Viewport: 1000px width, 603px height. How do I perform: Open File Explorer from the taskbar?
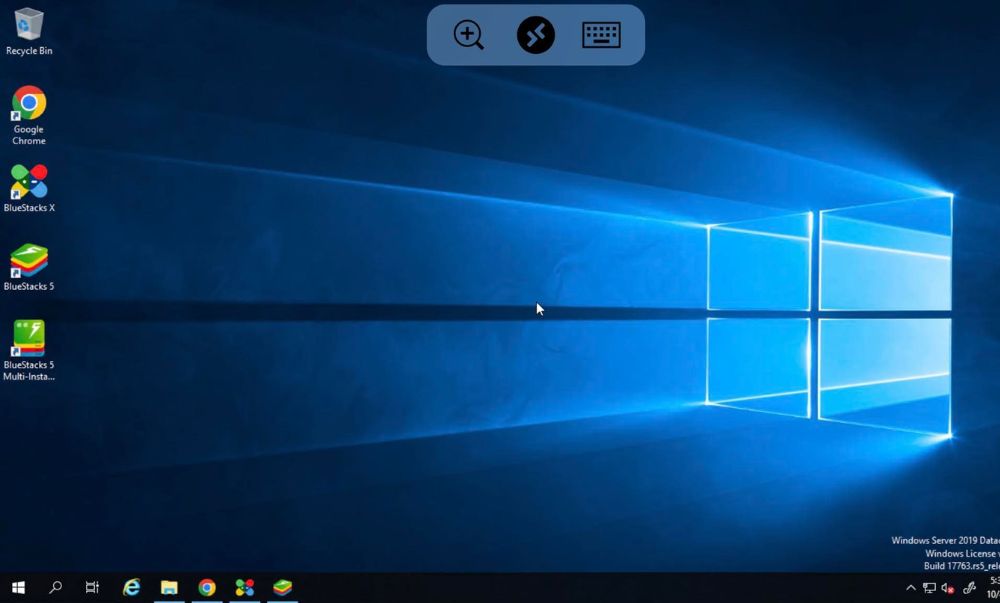tap(169, 588)
